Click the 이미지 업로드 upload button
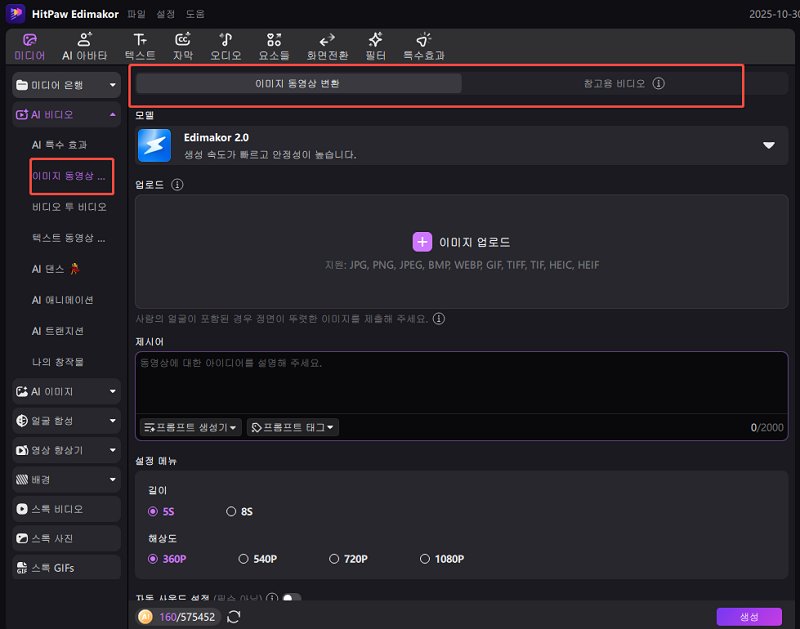This screenshot has height=629, width=800. pos(464,241)
